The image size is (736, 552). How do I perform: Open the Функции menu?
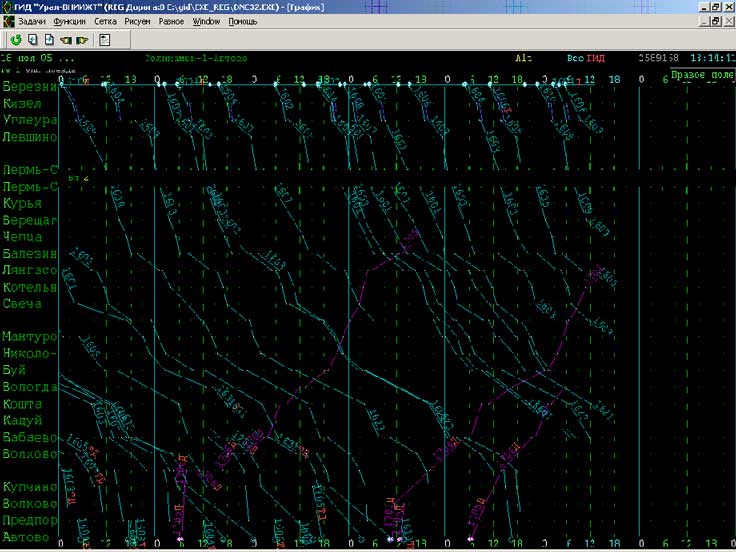69,22
